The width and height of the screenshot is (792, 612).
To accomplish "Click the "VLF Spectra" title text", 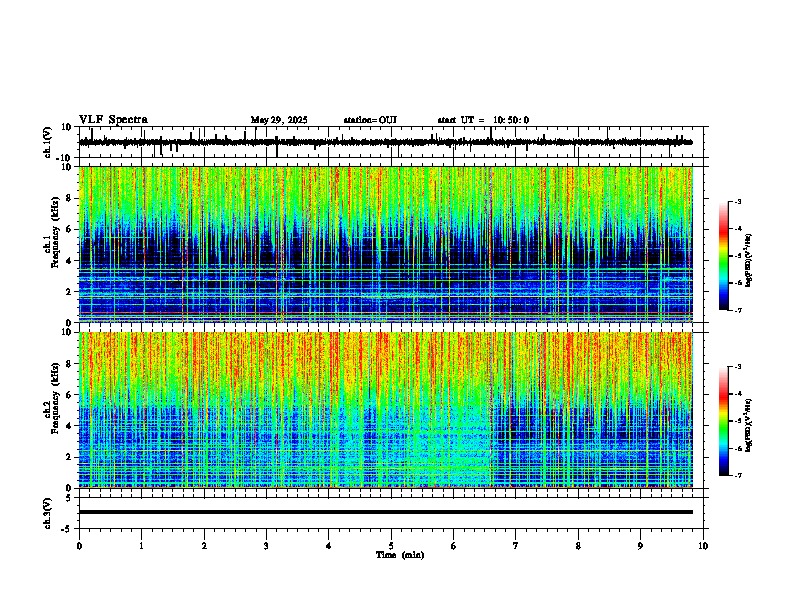I will [113, 120].
